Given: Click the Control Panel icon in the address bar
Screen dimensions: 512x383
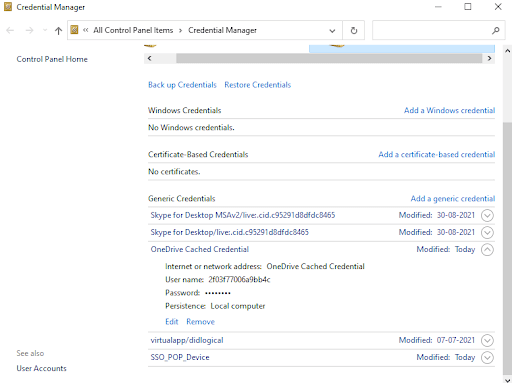Looking at the screenshot, I should [74, 30].
